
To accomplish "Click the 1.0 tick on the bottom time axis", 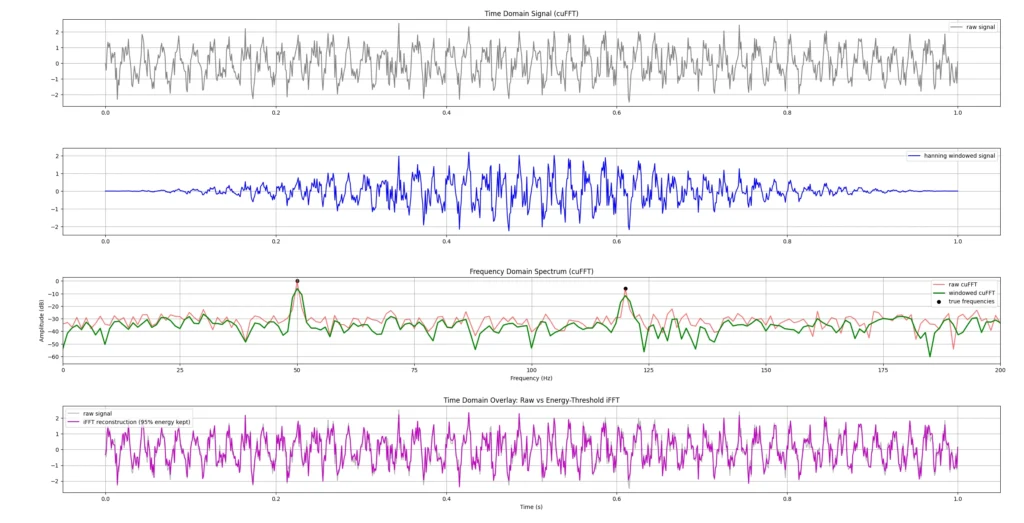I will 957,498.
